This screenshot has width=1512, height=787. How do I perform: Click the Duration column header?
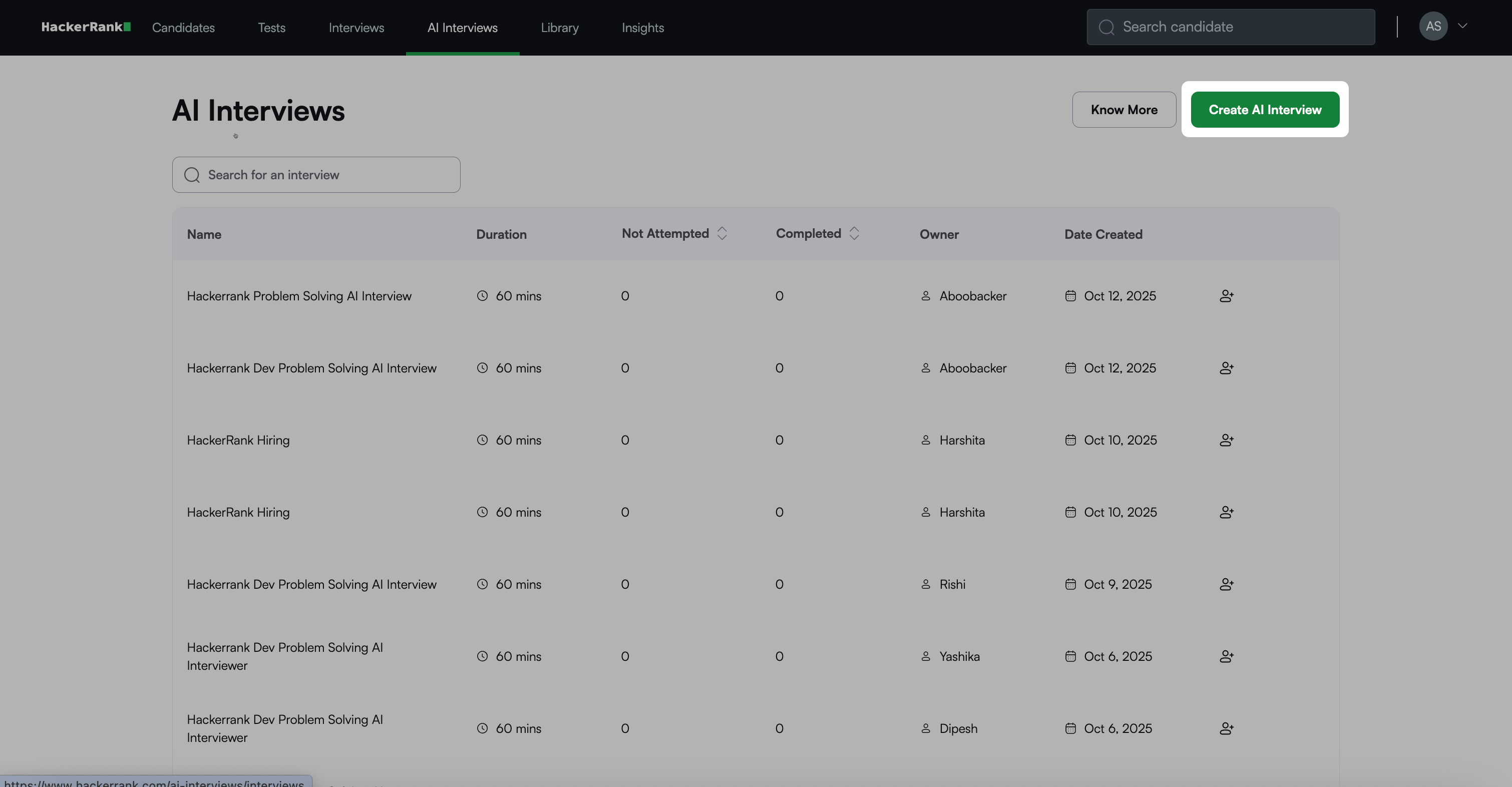501,234
